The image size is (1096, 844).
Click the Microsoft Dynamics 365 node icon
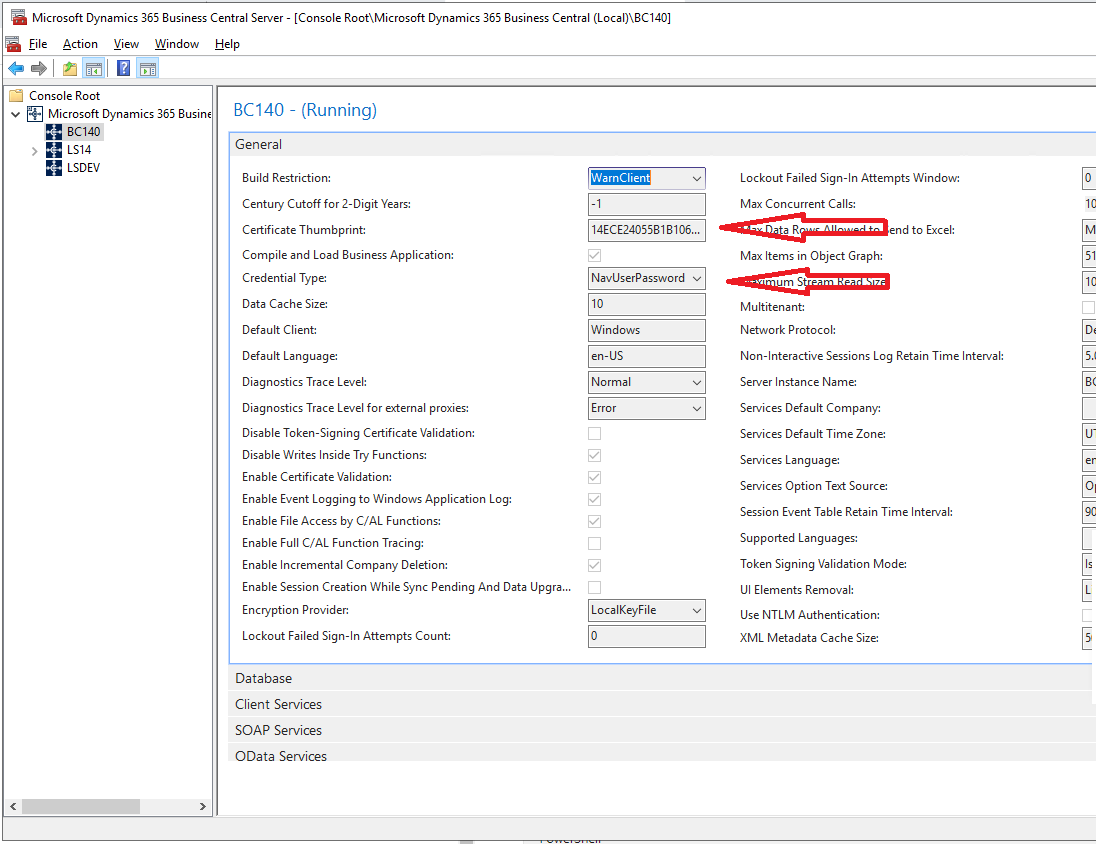35,114
